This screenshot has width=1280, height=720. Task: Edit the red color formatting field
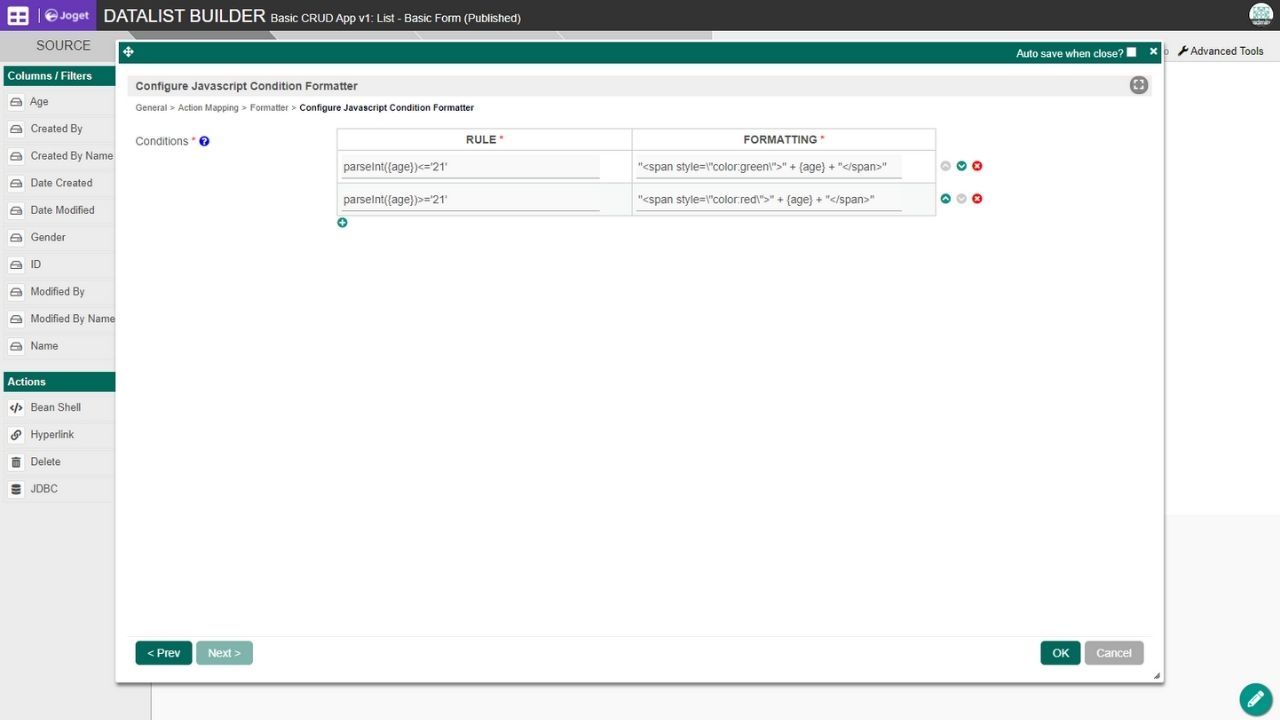(x=768, y=200)
